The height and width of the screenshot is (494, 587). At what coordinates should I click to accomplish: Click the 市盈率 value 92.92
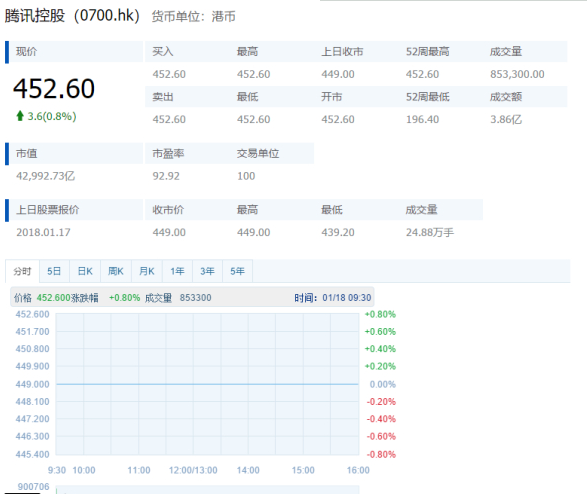tap(166, 176)
